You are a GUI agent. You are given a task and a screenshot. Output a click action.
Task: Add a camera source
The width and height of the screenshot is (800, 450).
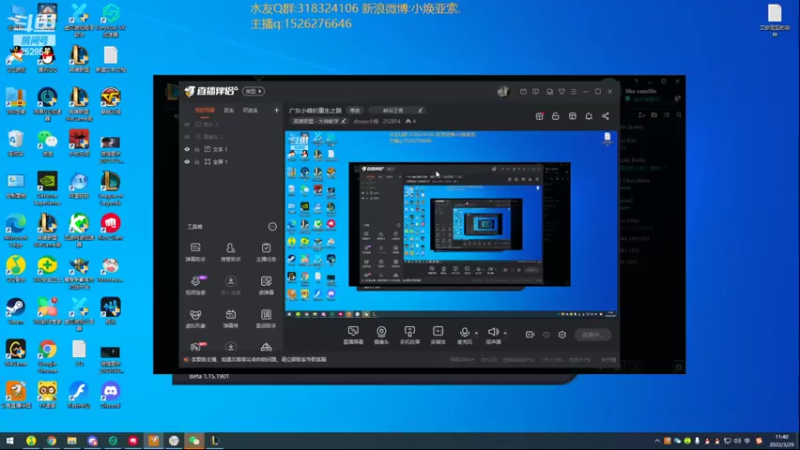[x=381, y=335]
